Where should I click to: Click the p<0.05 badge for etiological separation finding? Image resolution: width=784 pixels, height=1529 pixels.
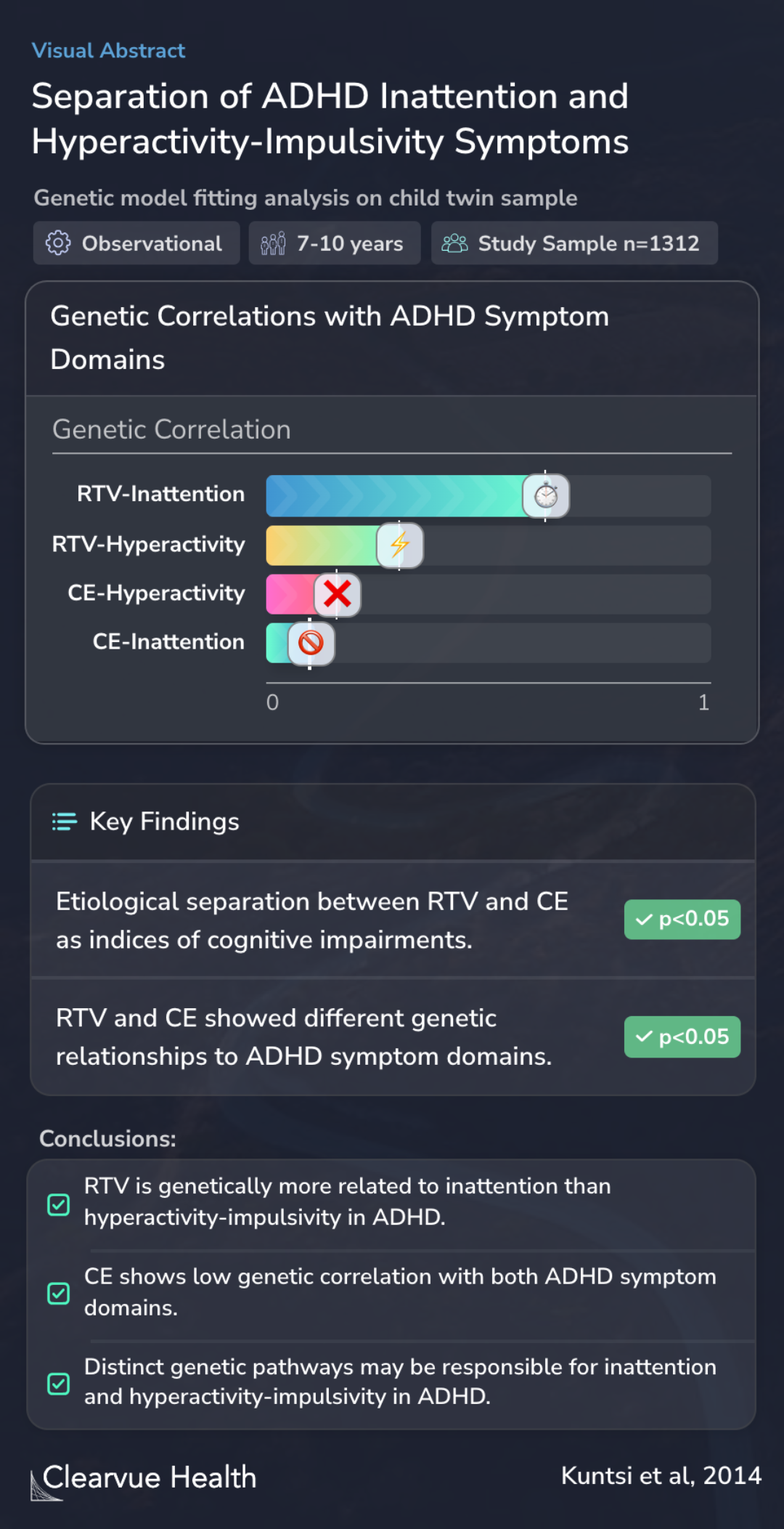coord(682,920)
